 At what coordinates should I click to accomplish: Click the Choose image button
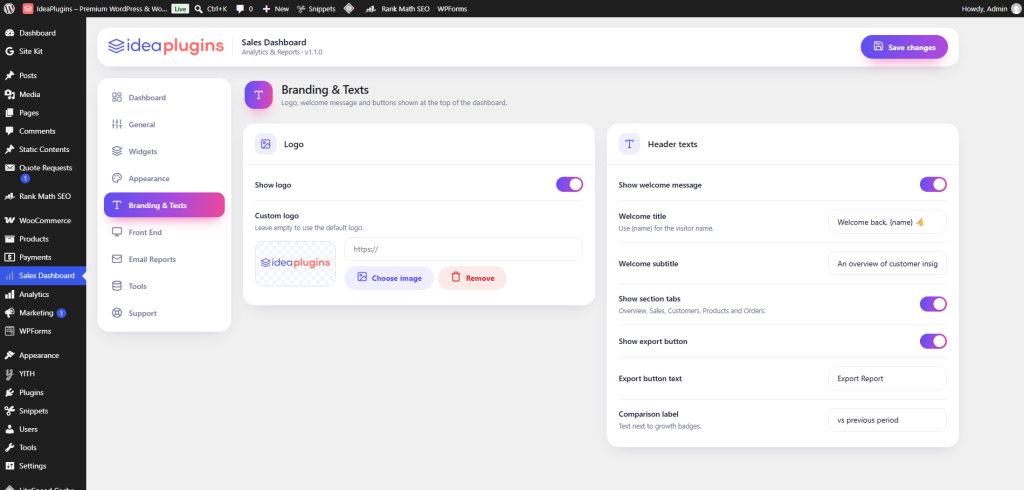pos(389,278)
